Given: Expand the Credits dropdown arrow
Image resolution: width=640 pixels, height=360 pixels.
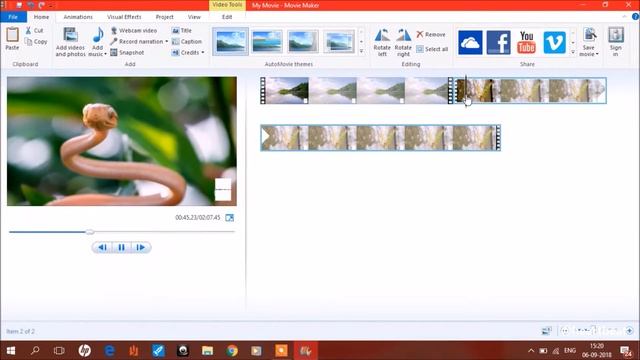Looking at the screenshot, I should 203,53.
